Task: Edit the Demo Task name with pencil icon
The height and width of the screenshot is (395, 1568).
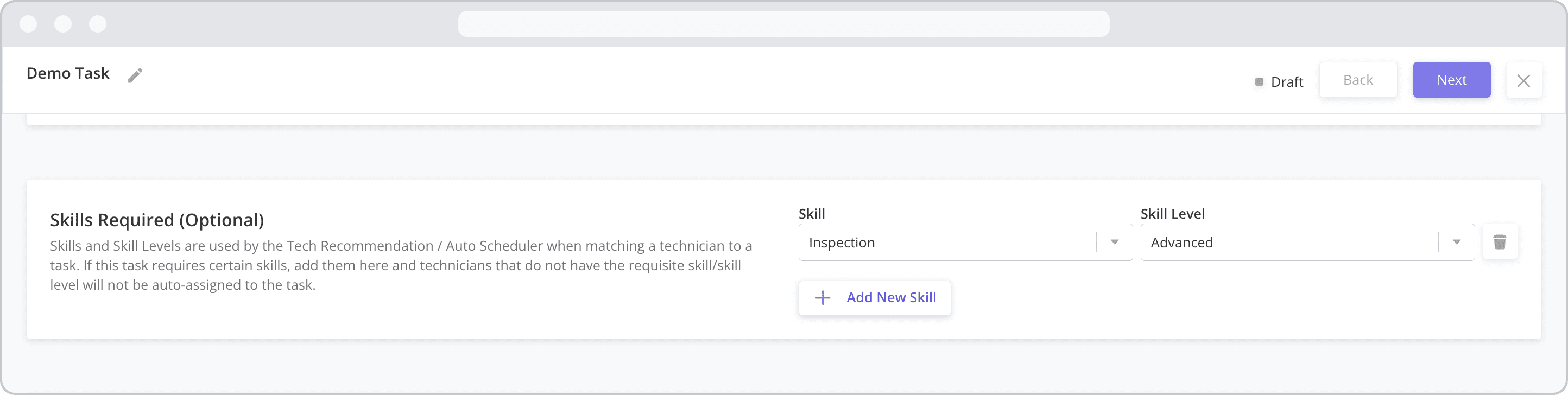Action: tap(135, 75)
